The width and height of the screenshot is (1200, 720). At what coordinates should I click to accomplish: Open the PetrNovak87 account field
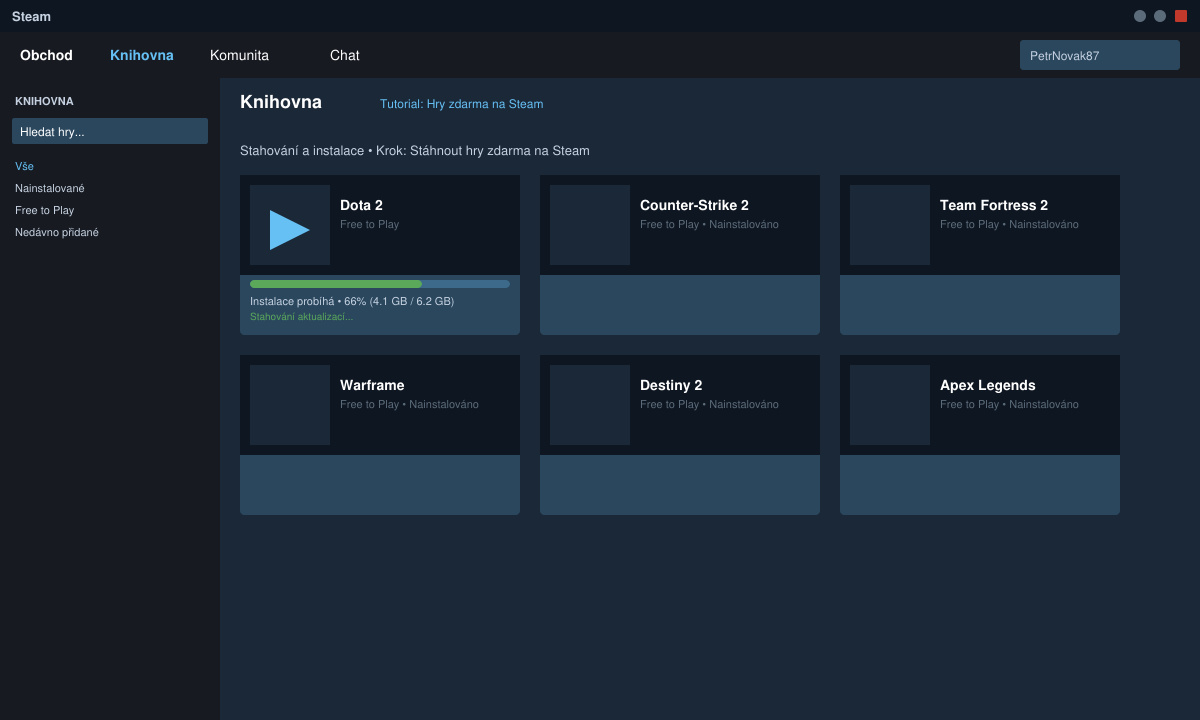[1100, 55]
